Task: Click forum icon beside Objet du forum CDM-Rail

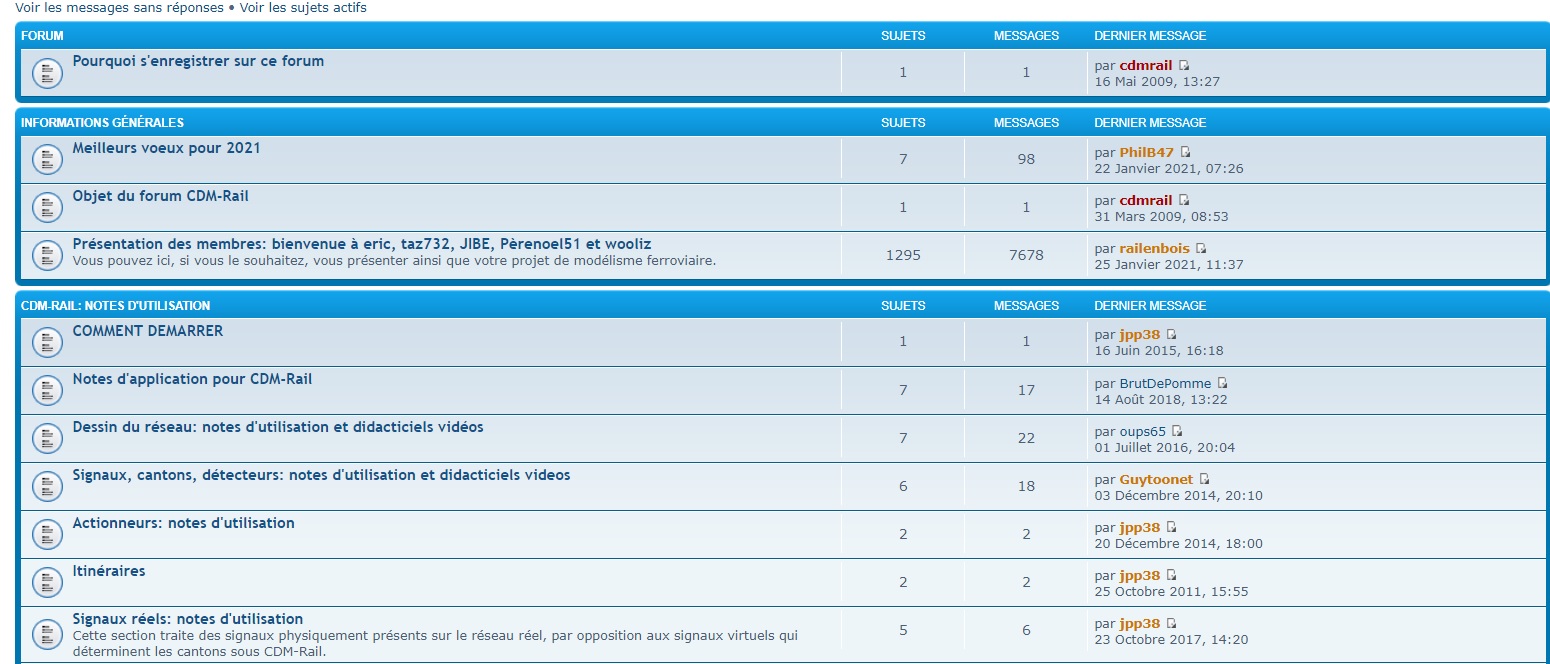Action: coord(48,207)
